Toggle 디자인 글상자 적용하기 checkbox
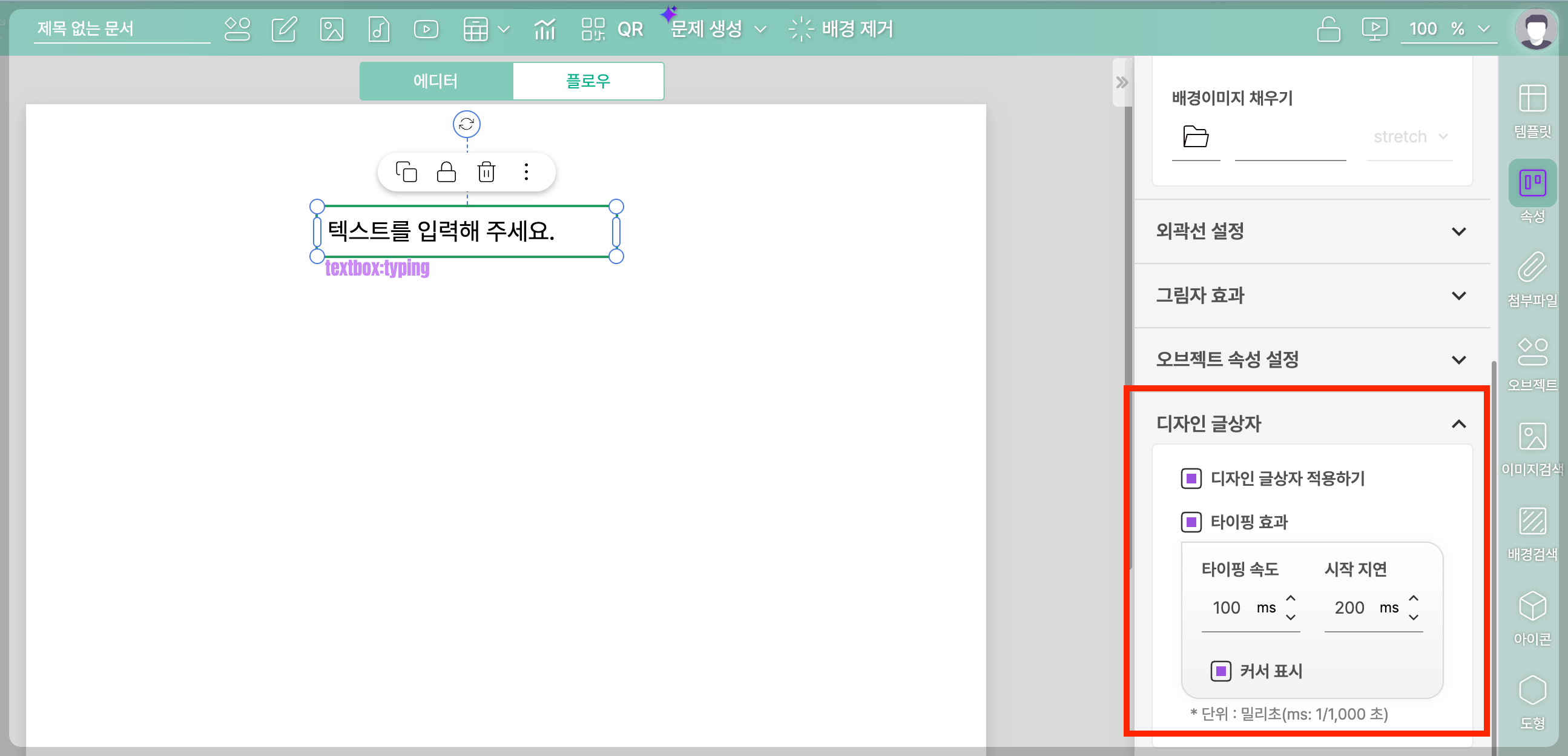Screen dimensions: 1568x756 pos(1191,478)
